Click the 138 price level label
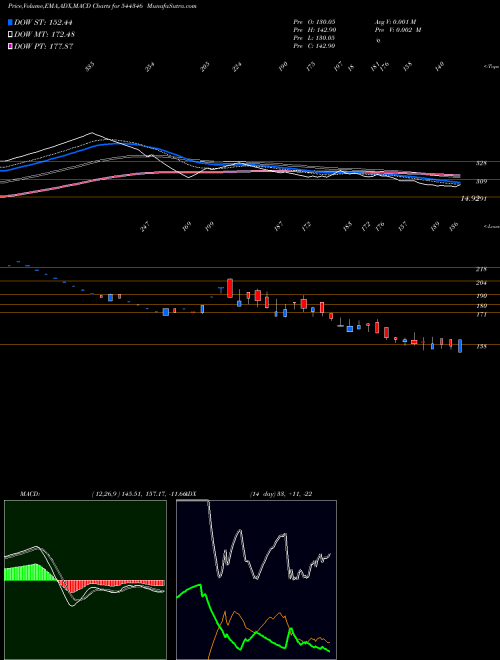500x660 pixels. pos(482,347)
